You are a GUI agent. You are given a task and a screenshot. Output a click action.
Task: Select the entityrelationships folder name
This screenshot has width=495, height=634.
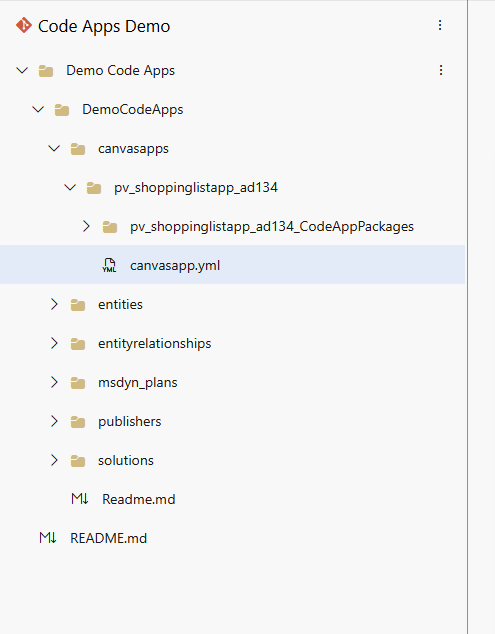click(154, 344)
